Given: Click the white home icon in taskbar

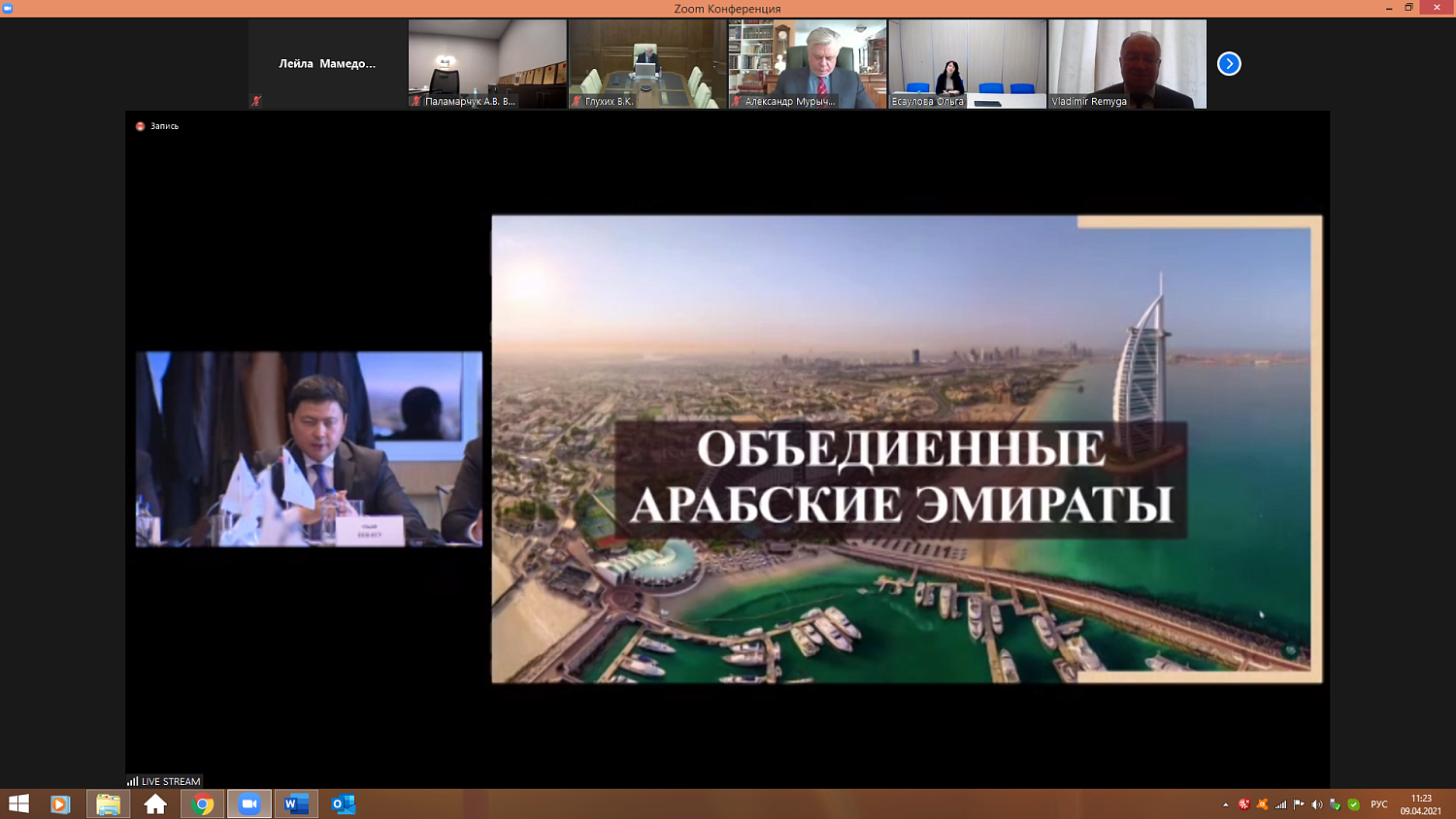Looking at the screenshot, I should (x=155, y=804).
